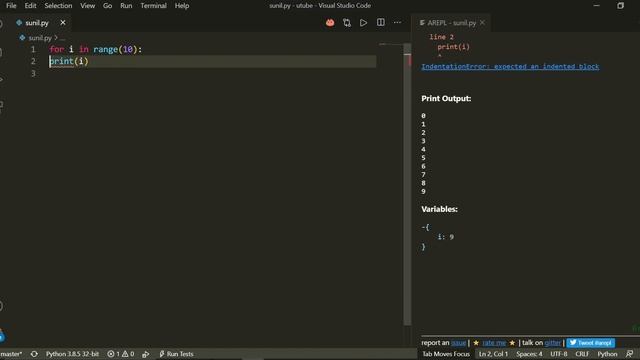Click the Tweet #arepl button

point(591,343)
